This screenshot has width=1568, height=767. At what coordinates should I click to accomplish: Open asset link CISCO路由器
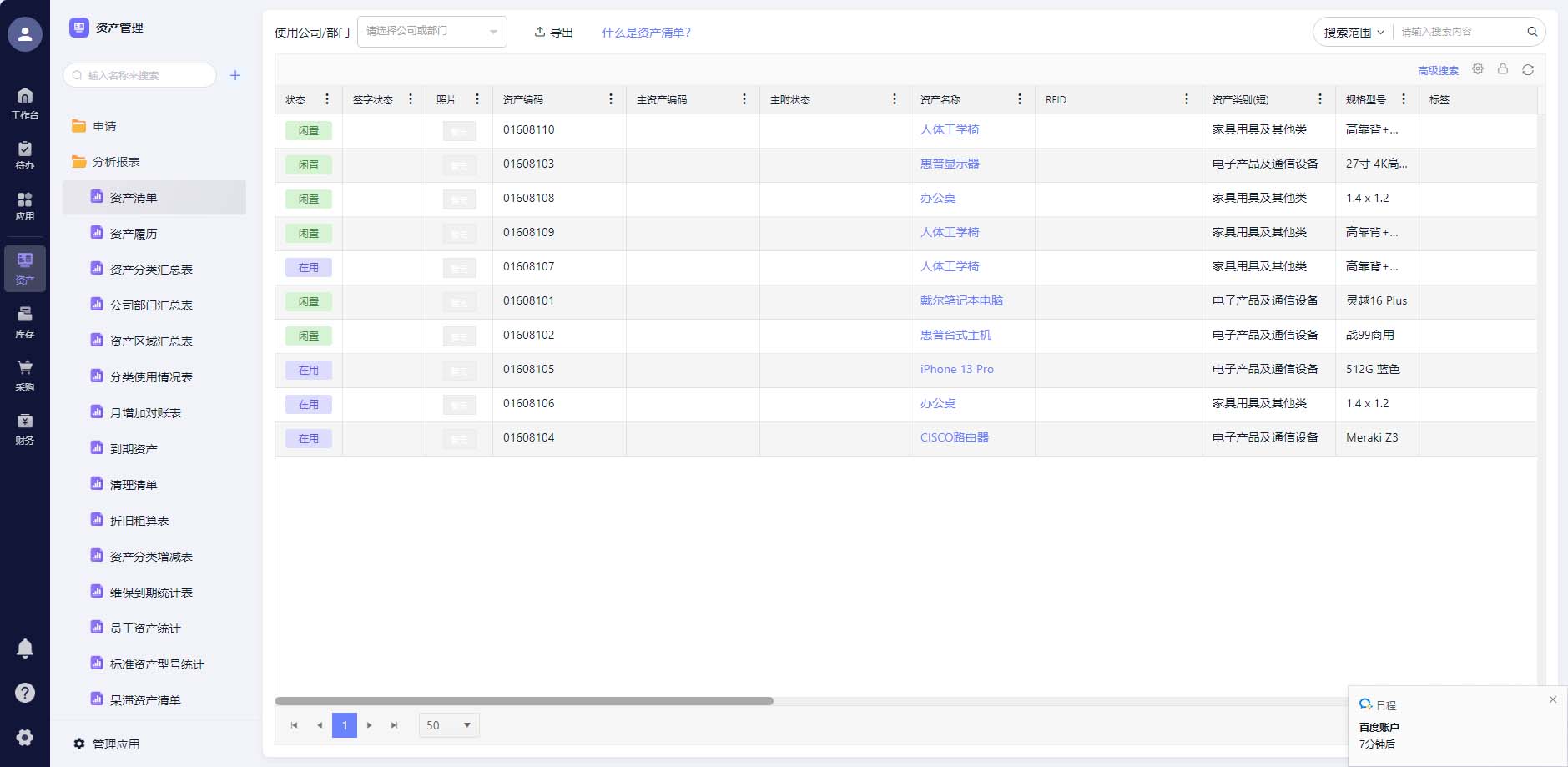954,437
